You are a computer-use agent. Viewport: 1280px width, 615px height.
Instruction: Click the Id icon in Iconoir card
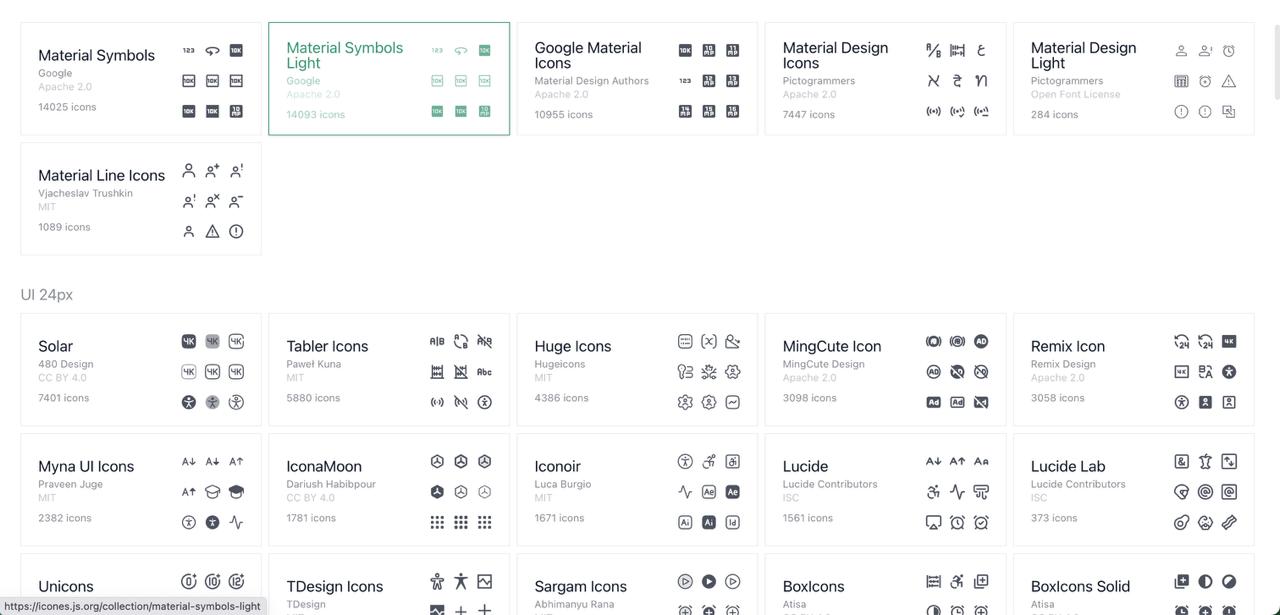coord(733,522)
